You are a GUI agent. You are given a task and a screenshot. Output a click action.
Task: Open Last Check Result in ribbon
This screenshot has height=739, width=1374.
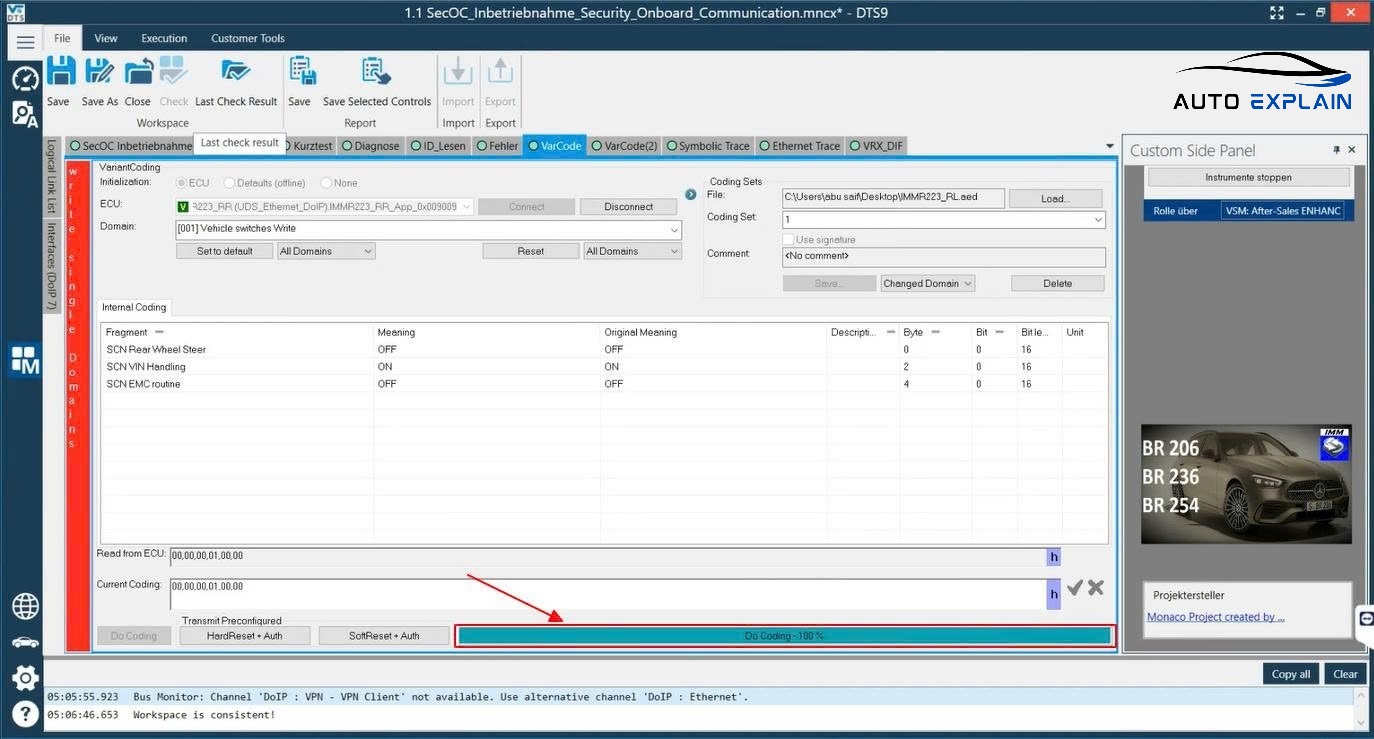coord(236,74)
